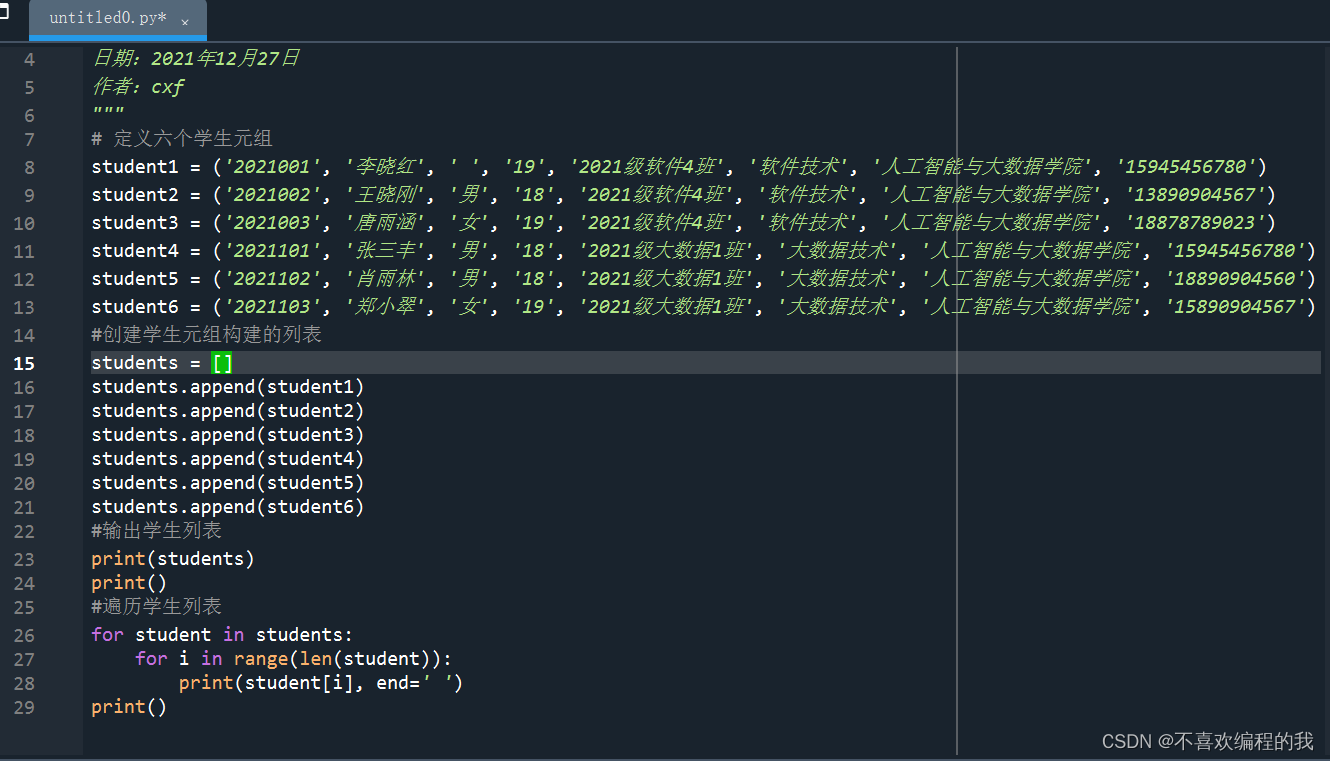The width and height of the screenshot is (1330, 761).
Task: Select line number 8 in the gutter
Action: pos(29,167)
